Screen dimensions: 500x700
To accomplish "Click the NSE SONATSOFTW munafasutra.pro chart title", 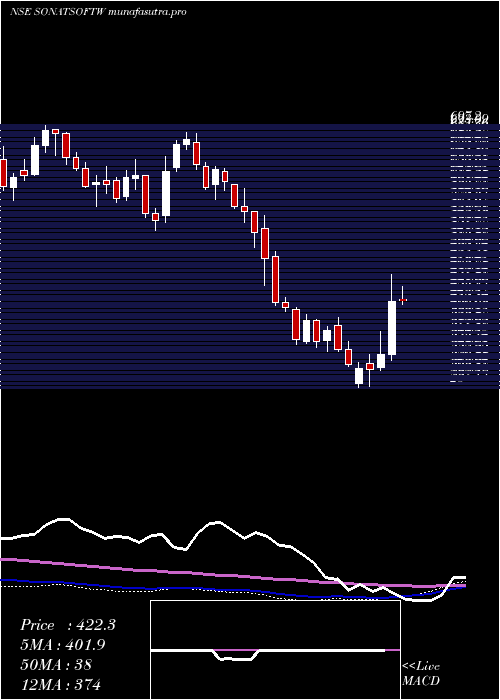I will pos(98,12).
